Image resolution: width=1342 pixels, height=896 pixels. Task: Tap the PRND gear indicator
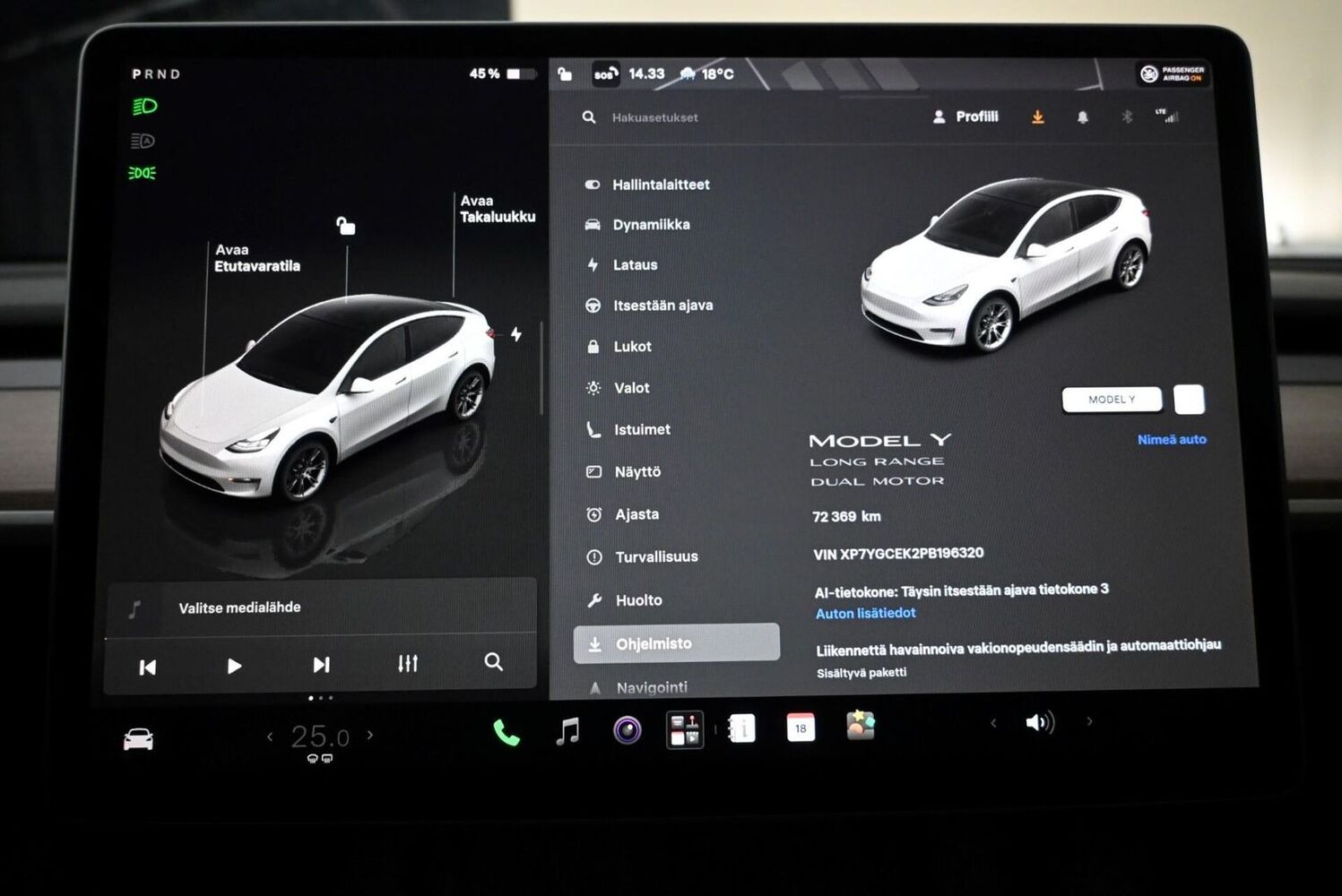pyautogui.click(x=156, y=74)
